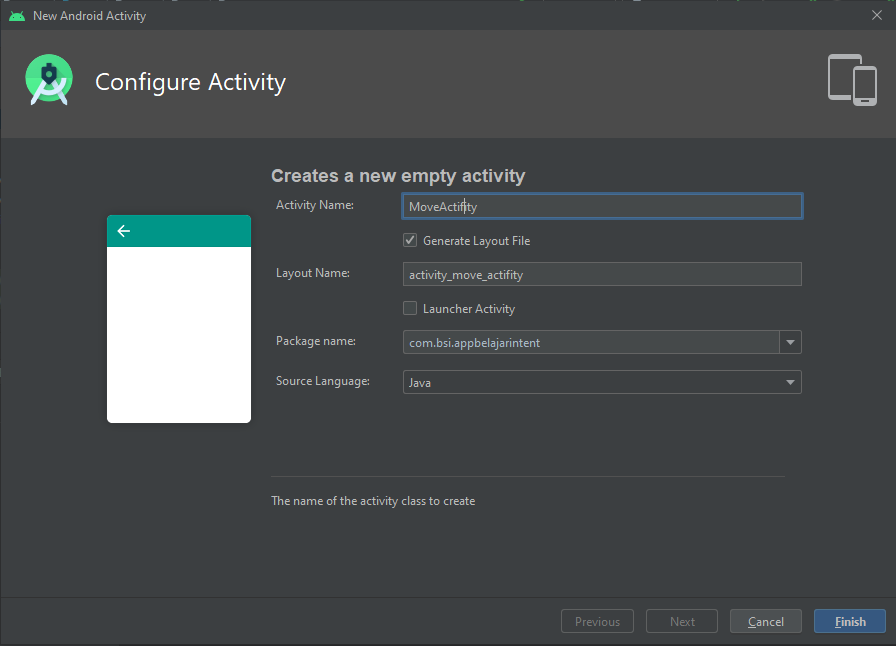896x646 pixels.
Task: Click the Source Language label
Action: pyautogui.click(x=323, y=381)
